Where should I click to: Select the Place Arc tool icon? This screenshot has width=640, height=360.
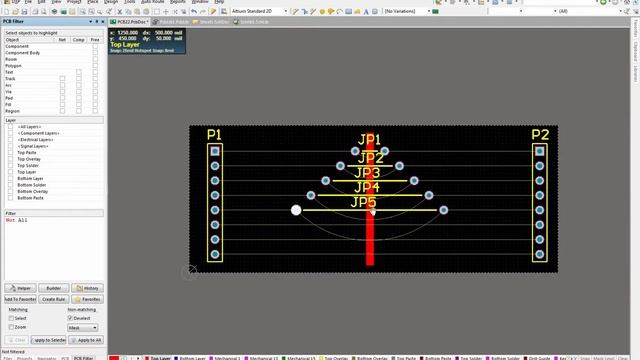(340, 12)
